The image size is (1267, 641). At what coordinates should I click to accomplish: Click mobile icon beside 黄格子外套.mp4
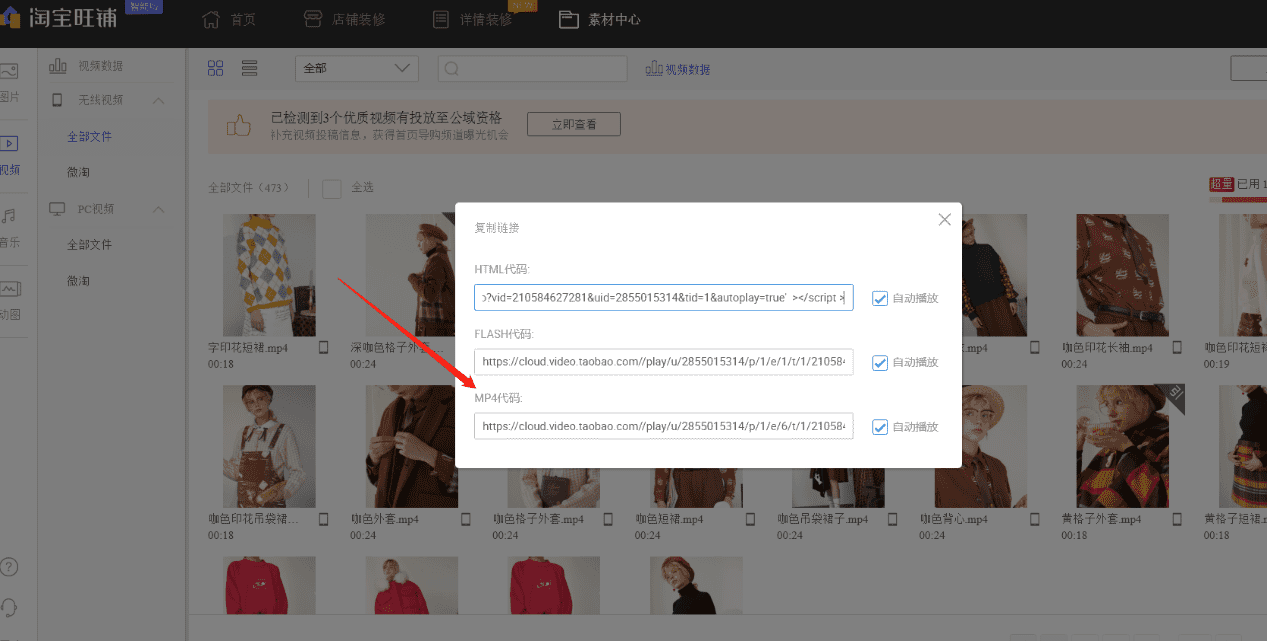(1177, 519)
